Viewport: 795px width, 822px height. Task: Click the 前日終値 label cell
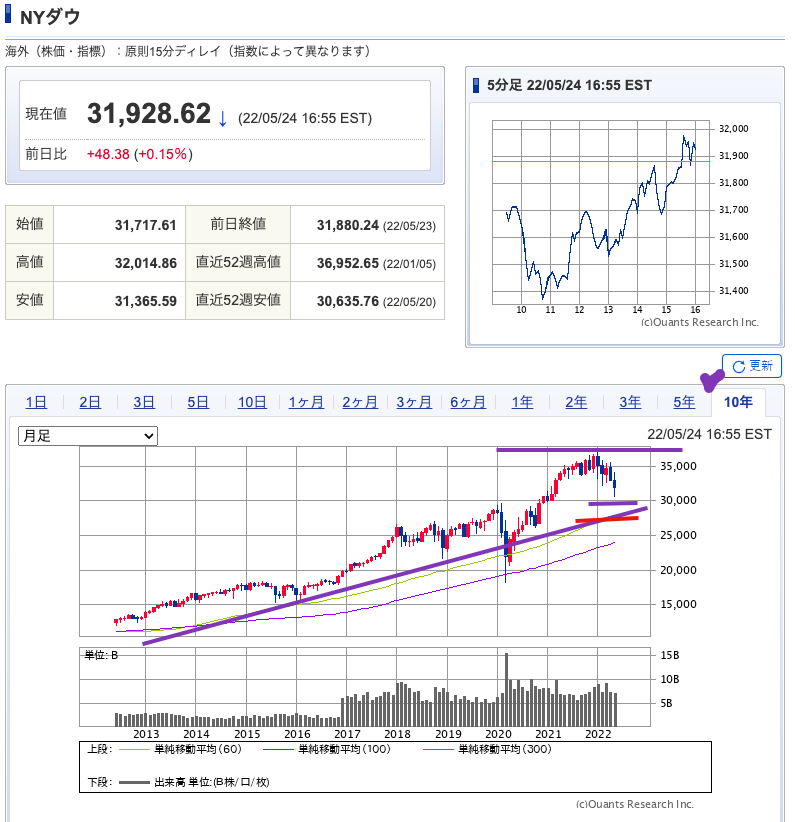point(238,224)
